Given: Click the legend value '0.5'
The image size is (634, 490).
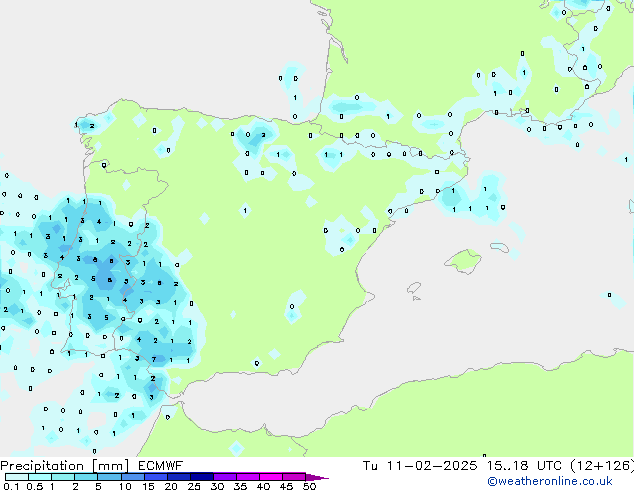Looking at the screenshot, I should pyautogui.click(x=34, y=486).
